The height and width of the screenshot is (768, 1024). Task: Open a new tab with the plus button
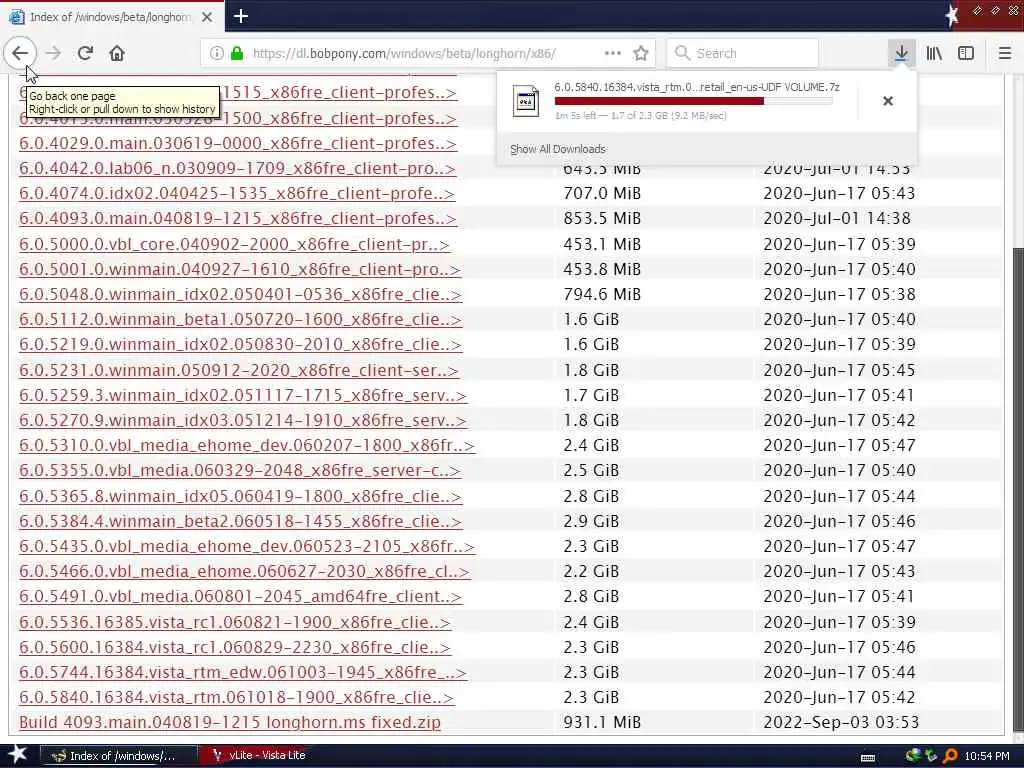tap(241, 16)
